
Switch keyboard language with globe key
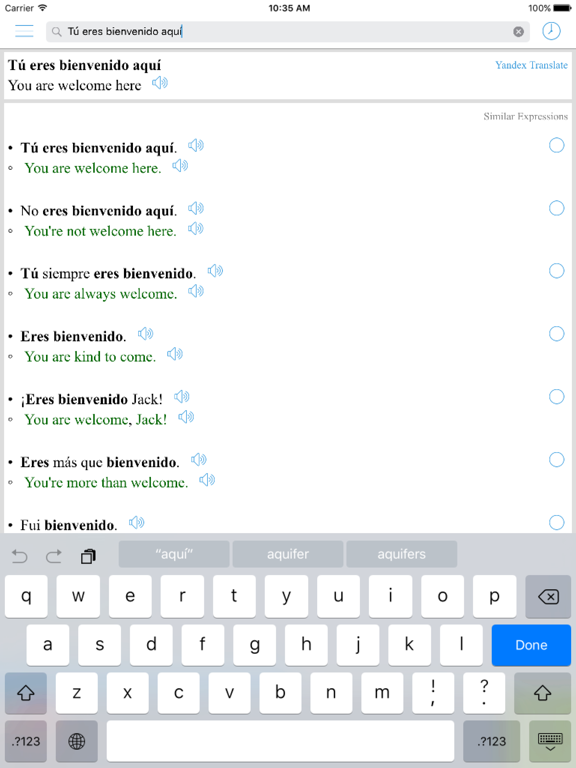(76, 741)
